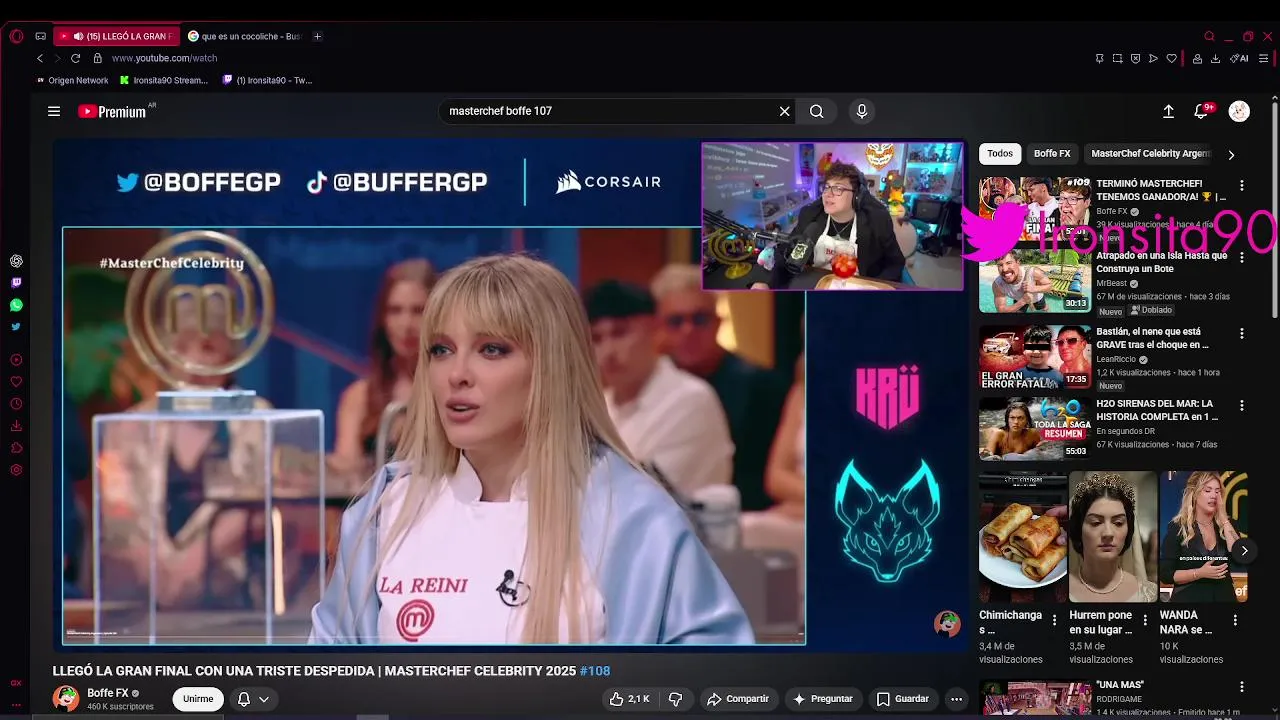Screen dimensions: 1280x720
Task: Click the browser back arrow
Action: 40,58
